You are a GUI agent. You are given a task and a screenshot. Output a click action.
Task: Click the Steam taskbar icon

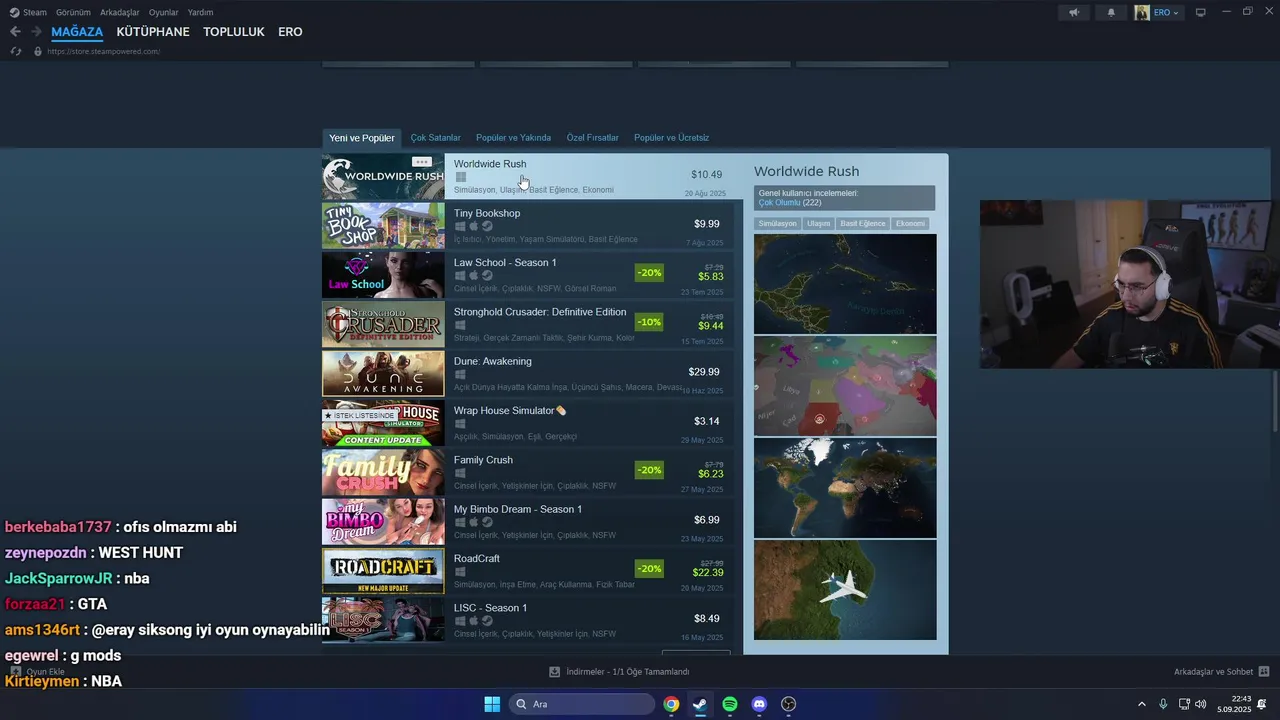700,704
